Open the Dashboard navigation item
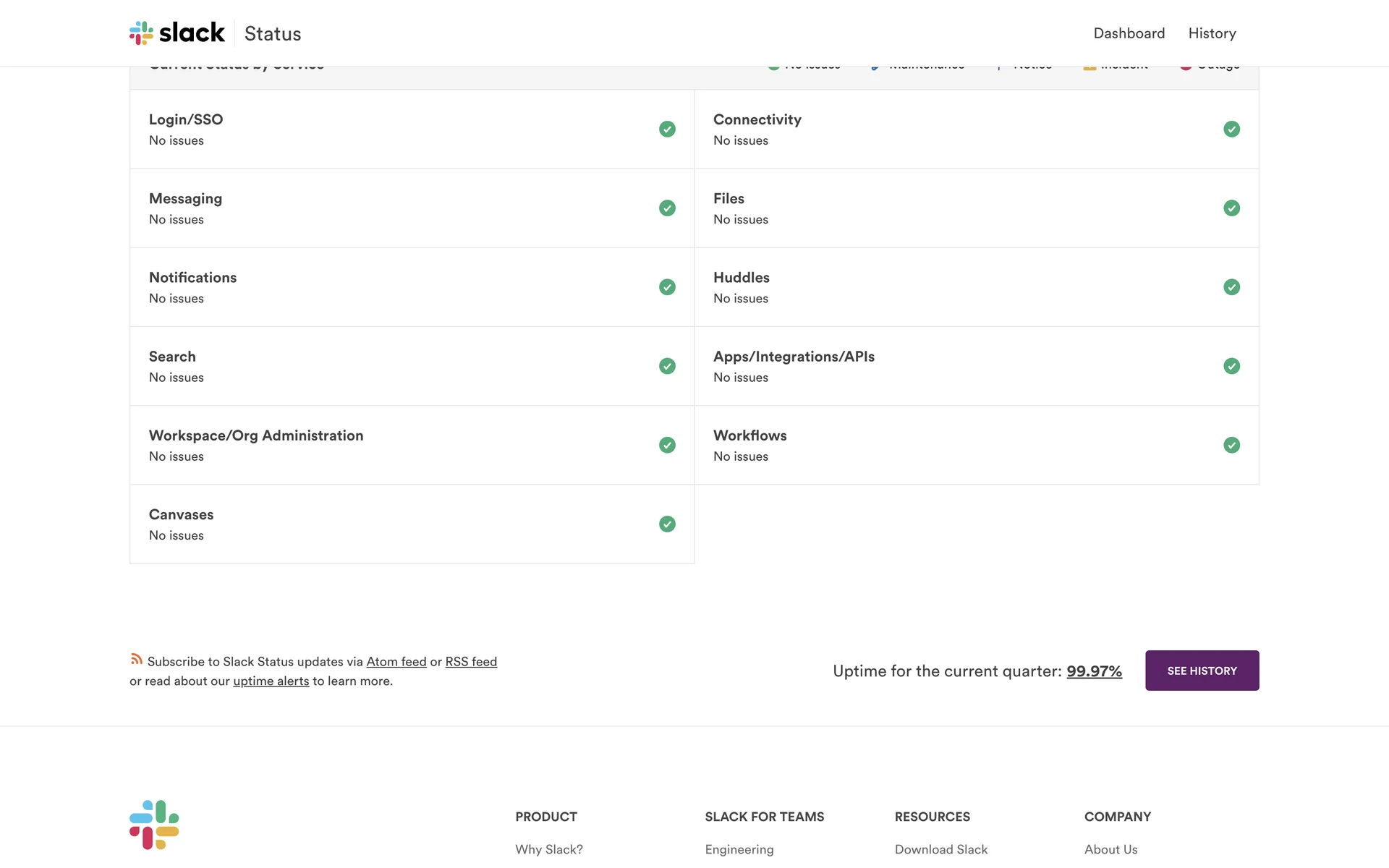The height and width of the screenshot is (868, 1389). (1129, 33)
